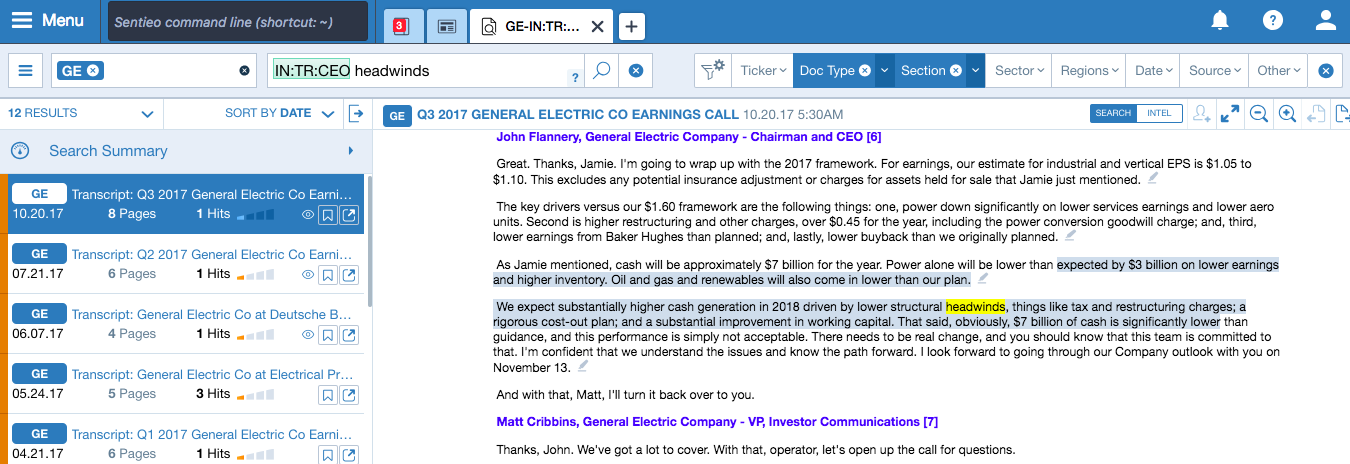
Task: Expand Section dropdown arrow
Action: click(x=976, y=71)
